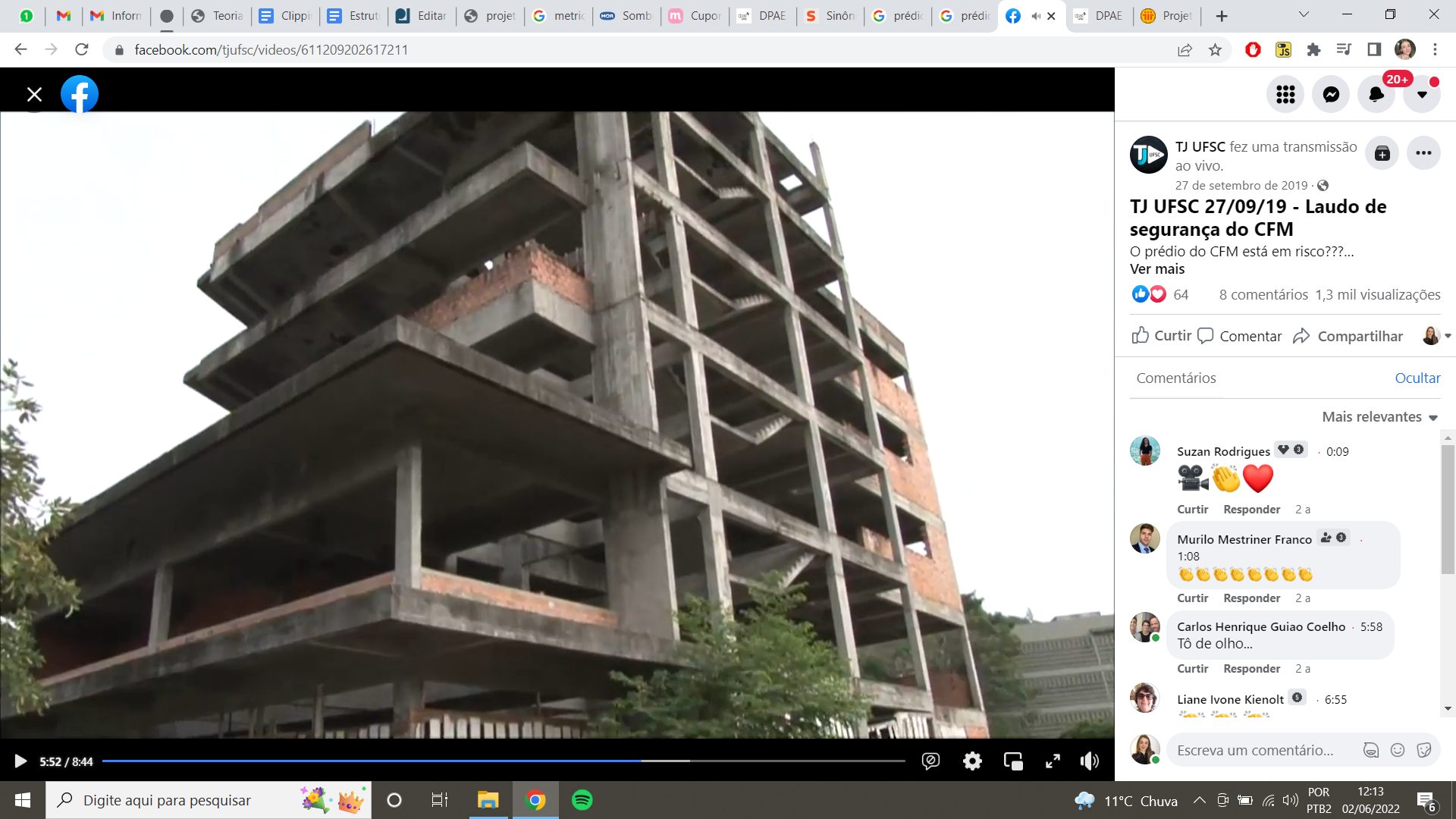Toggle video mute speaker icon
This screenshot has height=819, width=1456.
point(1090,761)
